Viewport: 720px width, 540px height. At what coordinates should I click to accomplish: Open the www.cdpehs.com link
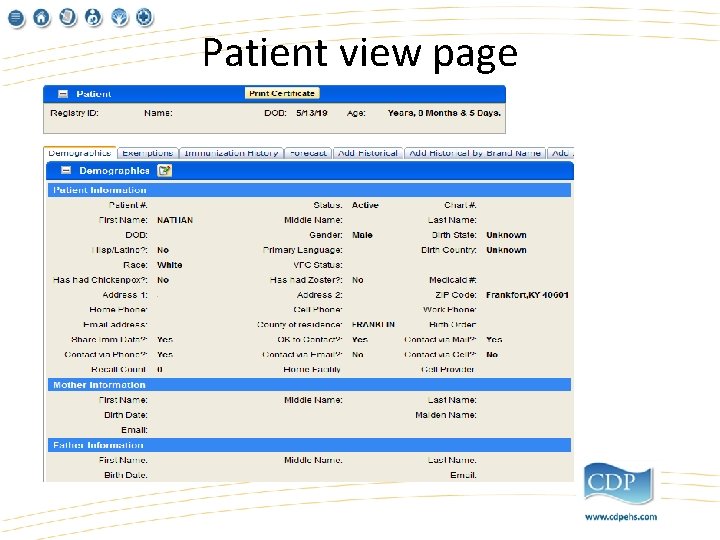(x=621, y=517)
